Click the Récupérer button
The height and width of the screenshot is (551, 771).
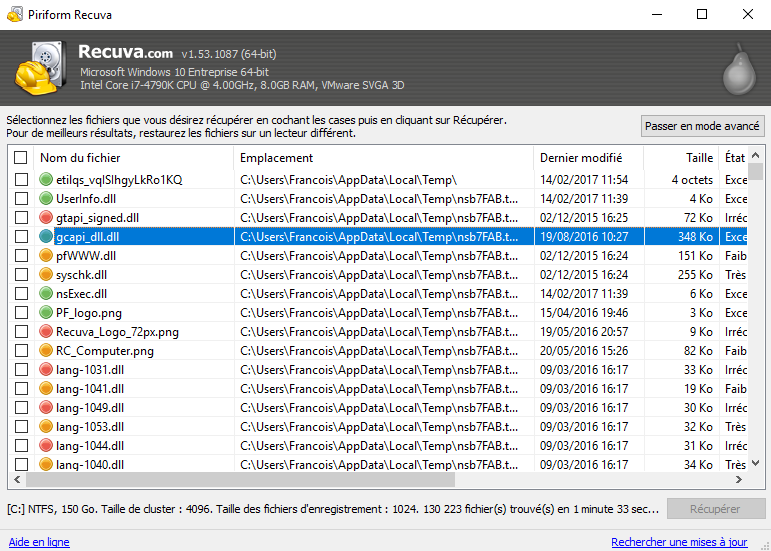pyautogui.click(x=715, y=509)
